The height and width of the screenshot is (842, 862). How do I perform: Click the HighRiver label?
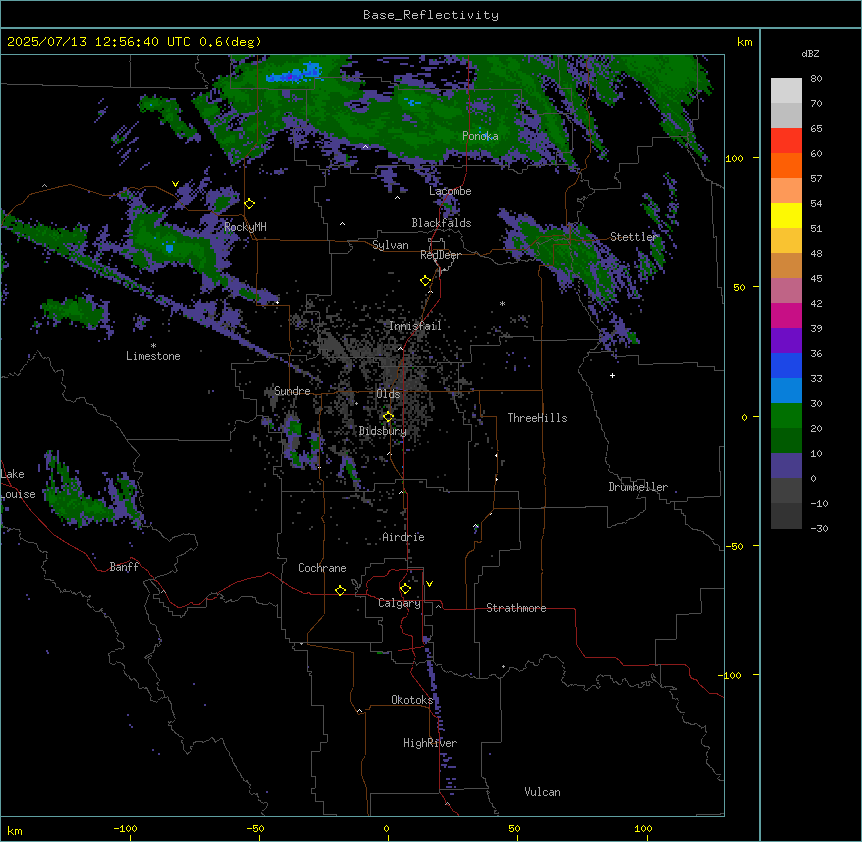pos(430,743)
